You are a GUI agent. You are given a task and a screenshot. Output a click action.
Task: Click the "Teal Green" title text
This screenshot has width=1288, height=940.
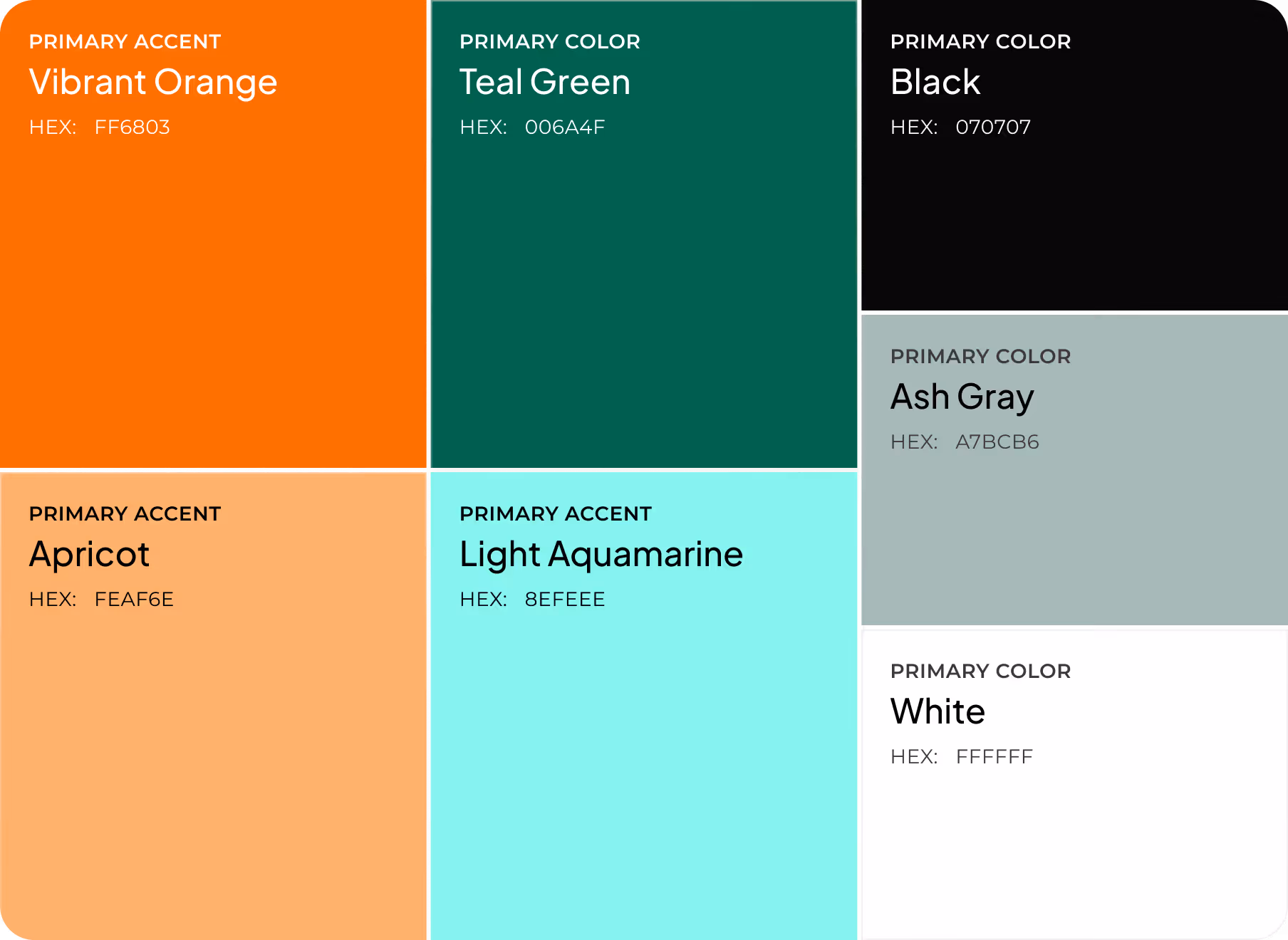545,82
